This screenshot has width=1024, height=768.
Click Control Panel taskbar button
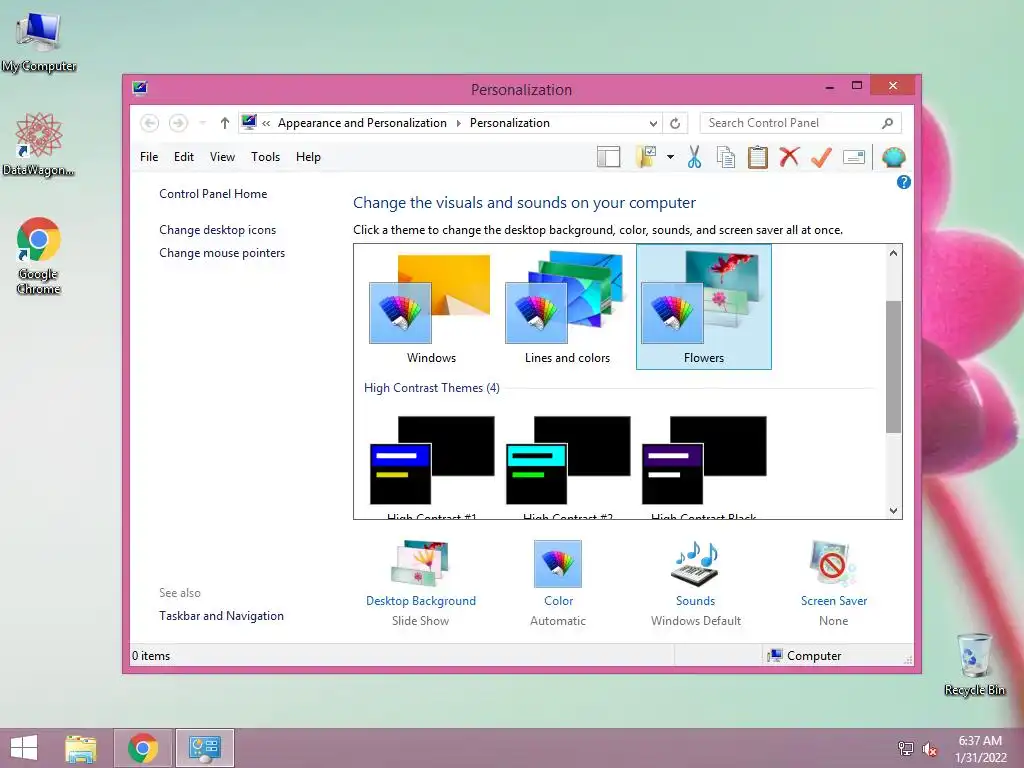[x=204, y=748]
